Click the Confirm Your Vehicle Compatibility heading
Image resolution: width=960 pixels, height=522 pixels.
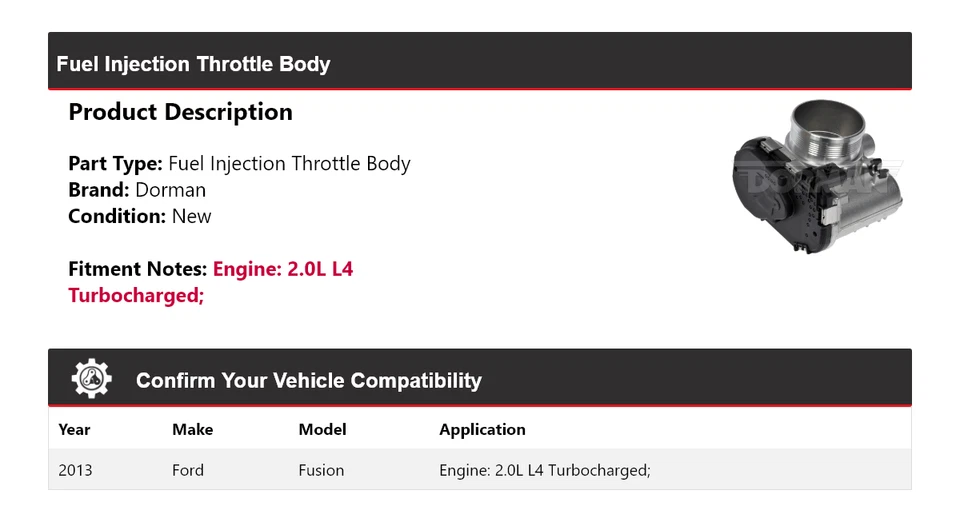[308, 381]
